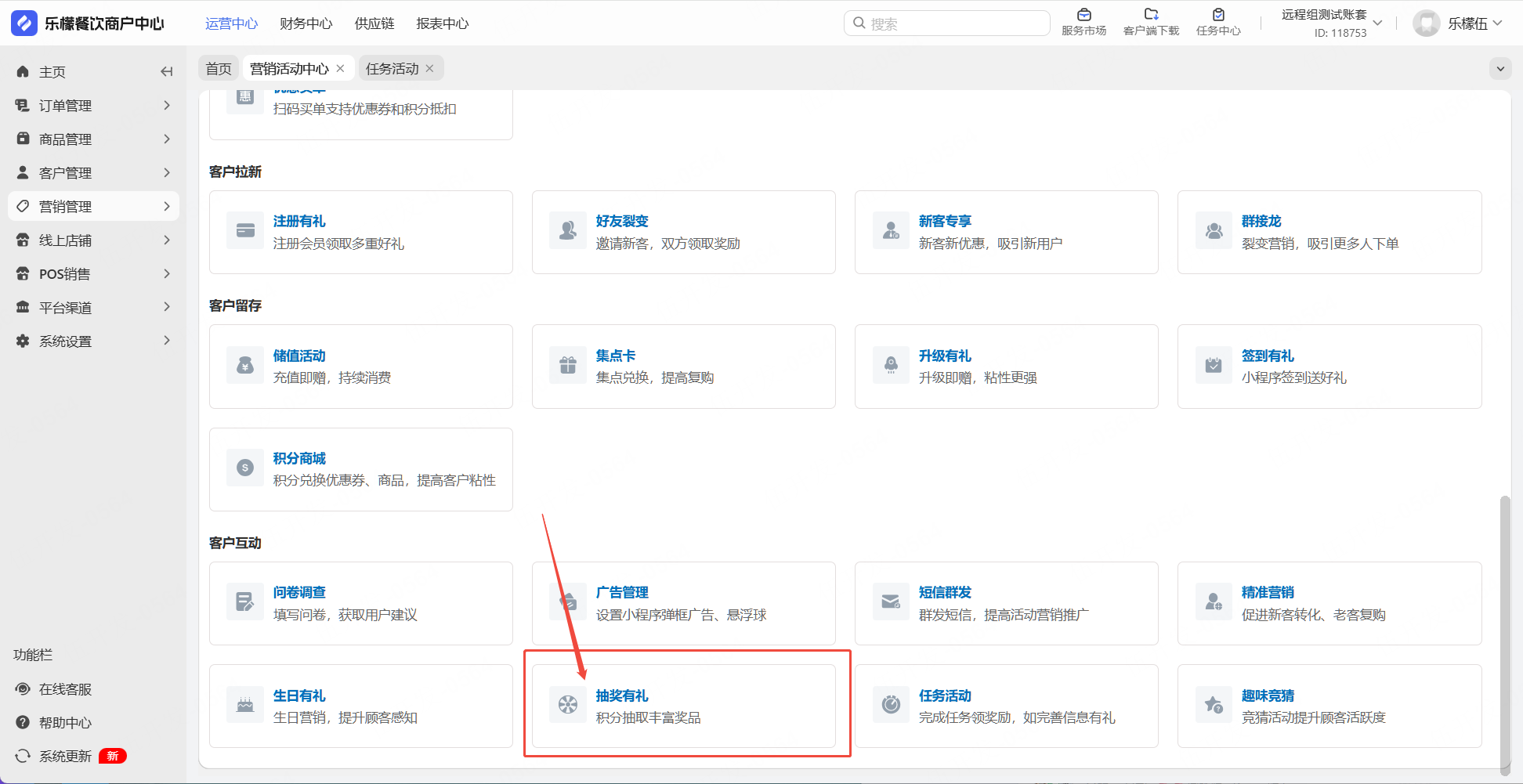Click the 商品管理 sidebar icon

[x=23, y=139]
